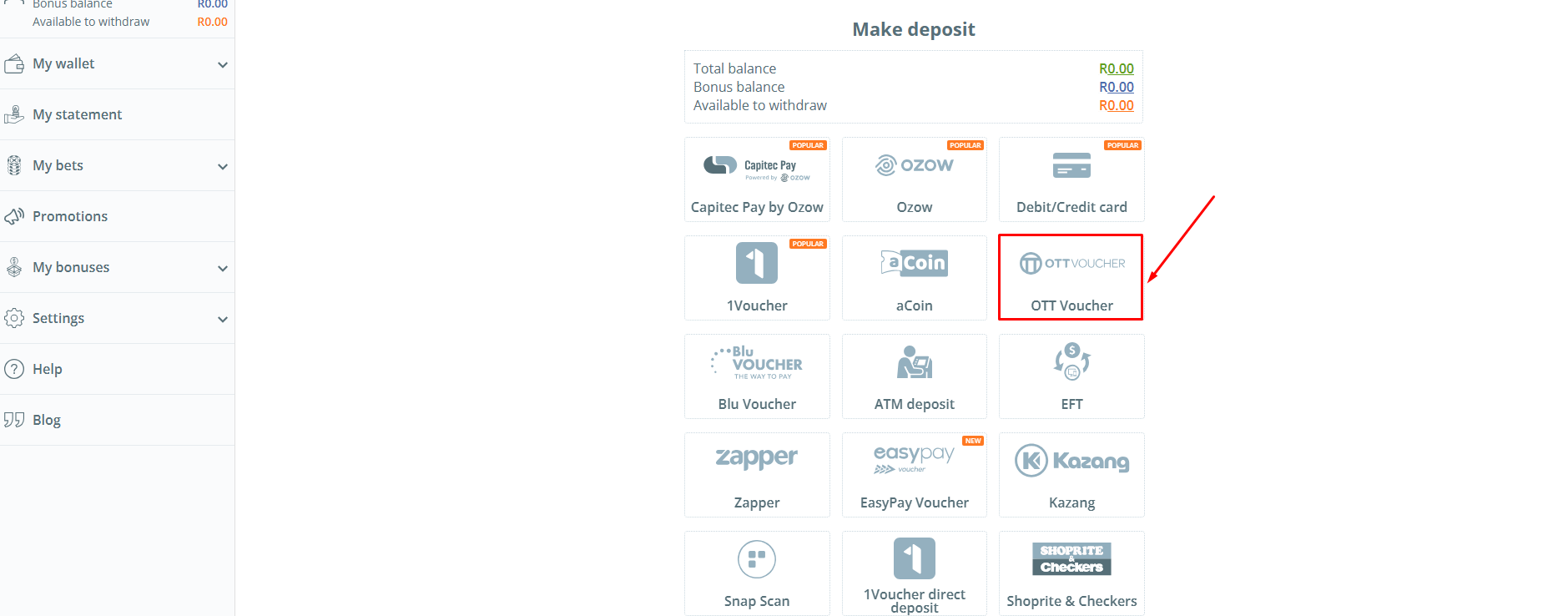Expand the My wallet chevron
This screenshot has height=616, width=1568.
point(222,64)
